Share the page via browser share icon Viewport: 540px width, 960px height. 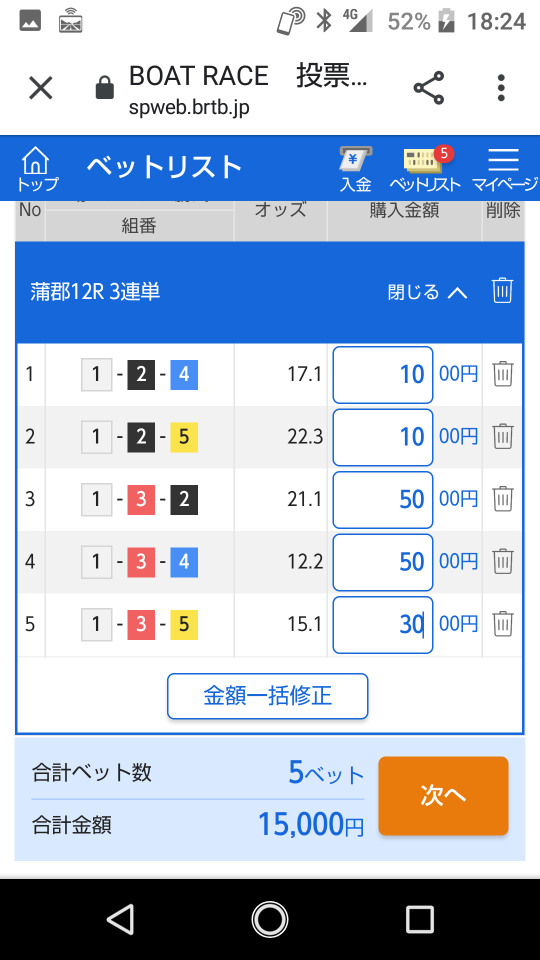click(429, 89)
